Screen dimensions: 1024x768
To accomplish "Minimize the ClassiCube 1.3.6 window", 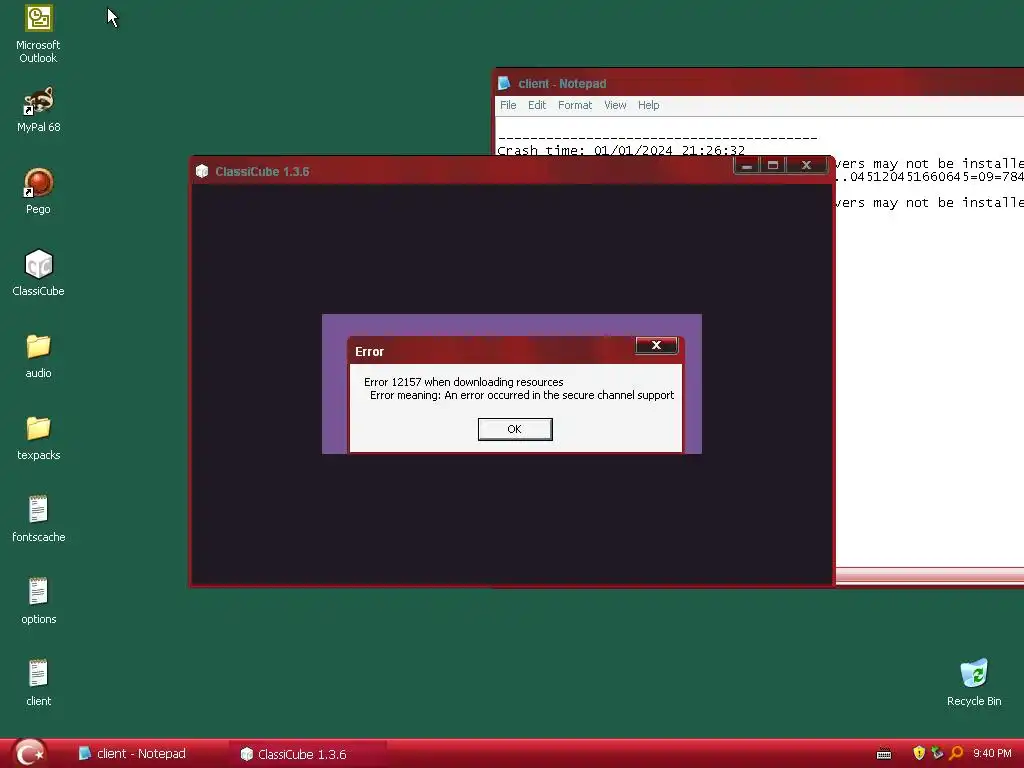I will (x=747, y=165).
